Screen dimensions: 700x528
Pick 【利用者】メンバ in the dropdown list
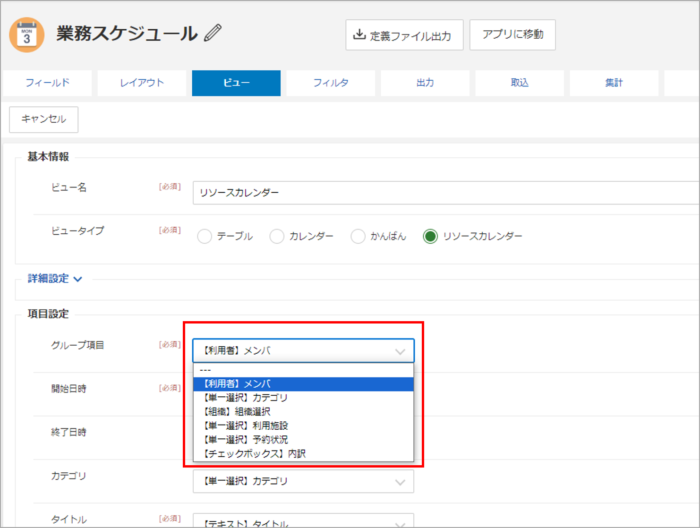click(304, 384)
